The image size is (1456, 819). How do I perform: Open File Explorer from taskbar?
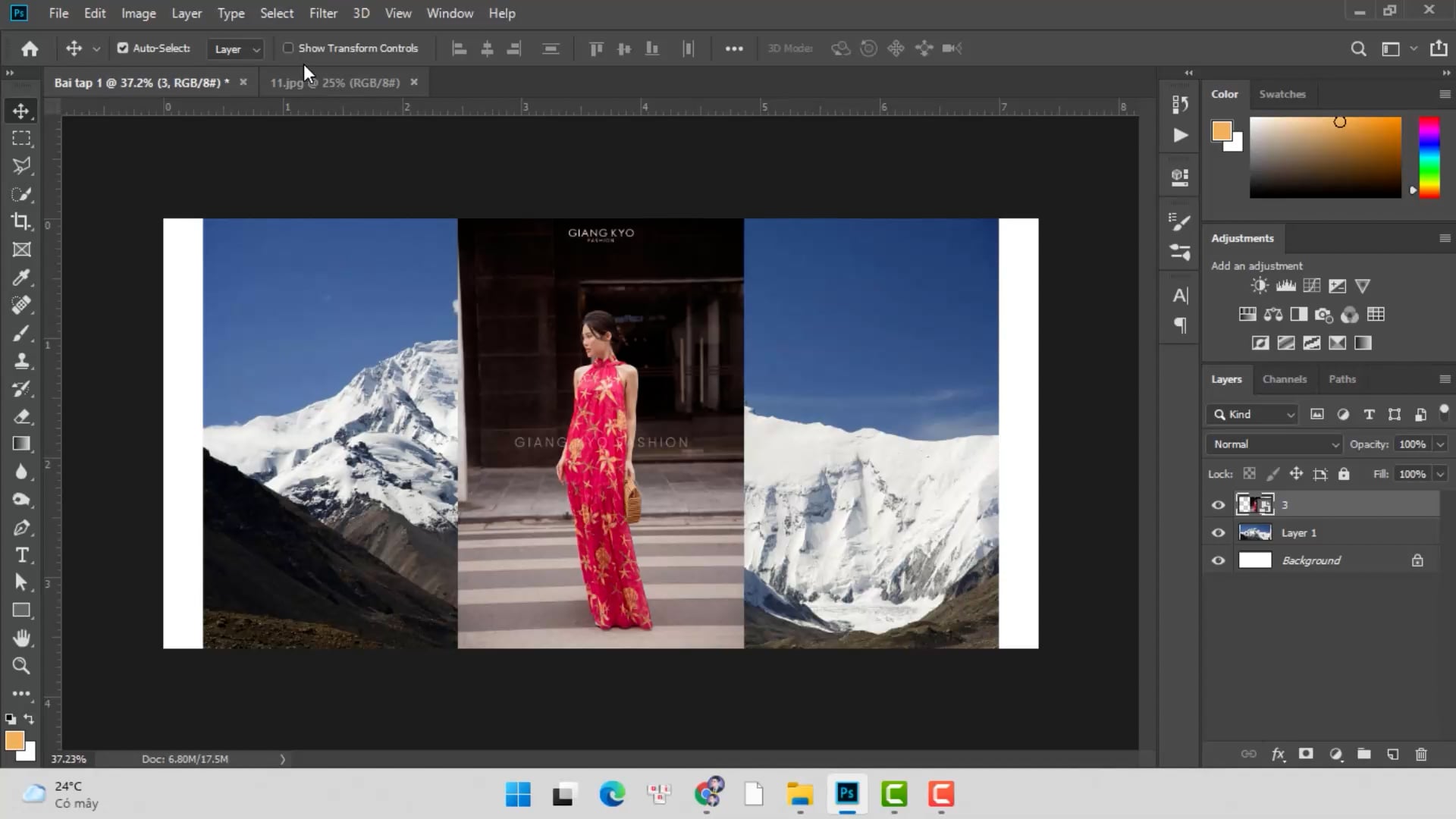800,794
